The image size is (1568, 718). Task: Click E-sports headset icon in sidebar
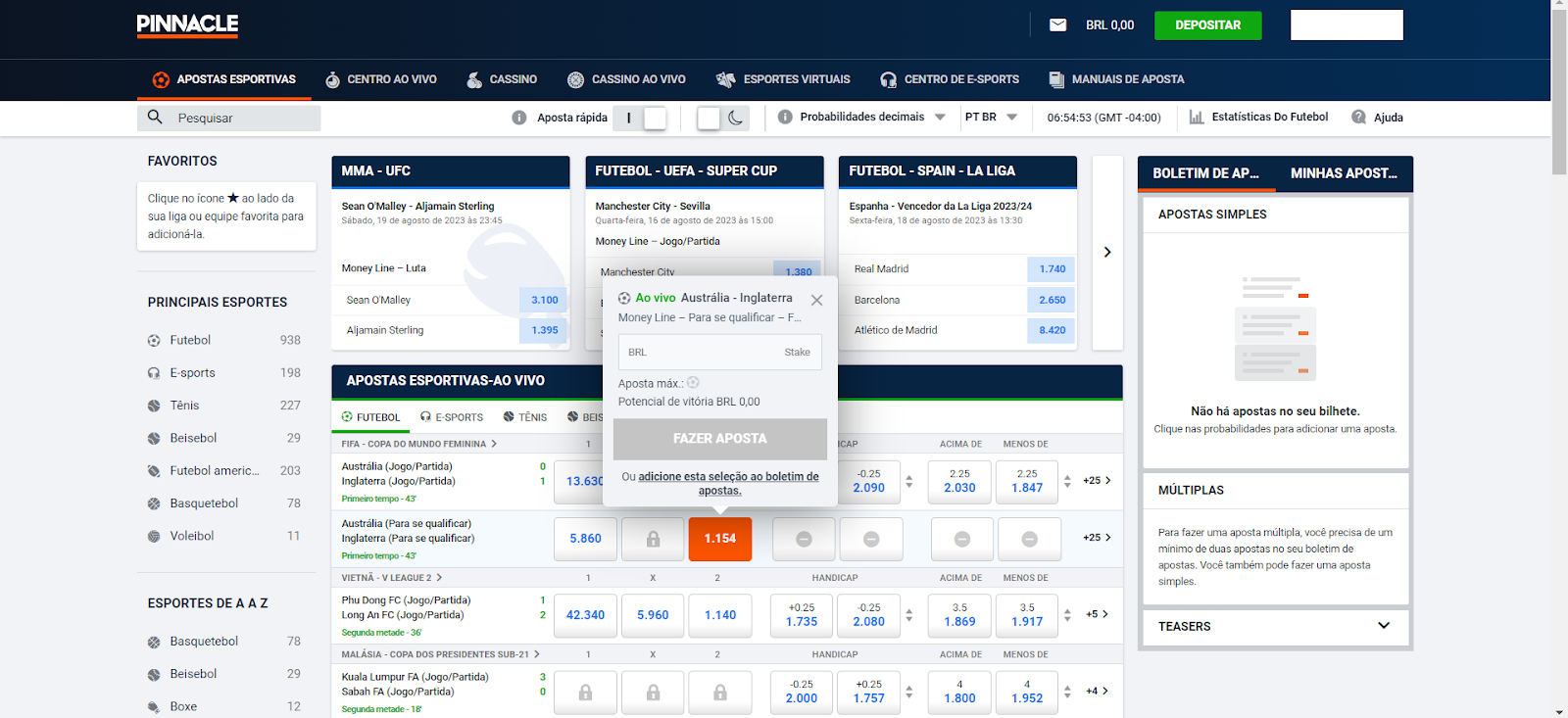click(154, 373)
